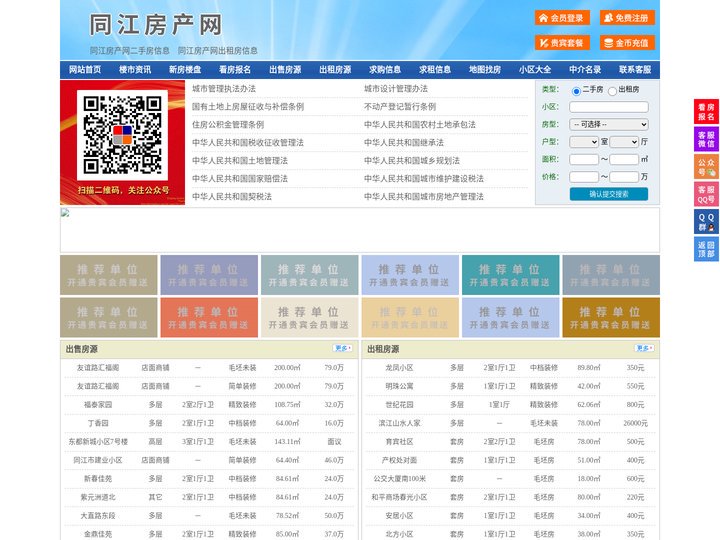Image resolution: width=720 pixels, height=540 pixels.
Task: Click the QR code image
Action: click(x=122, y=135)
